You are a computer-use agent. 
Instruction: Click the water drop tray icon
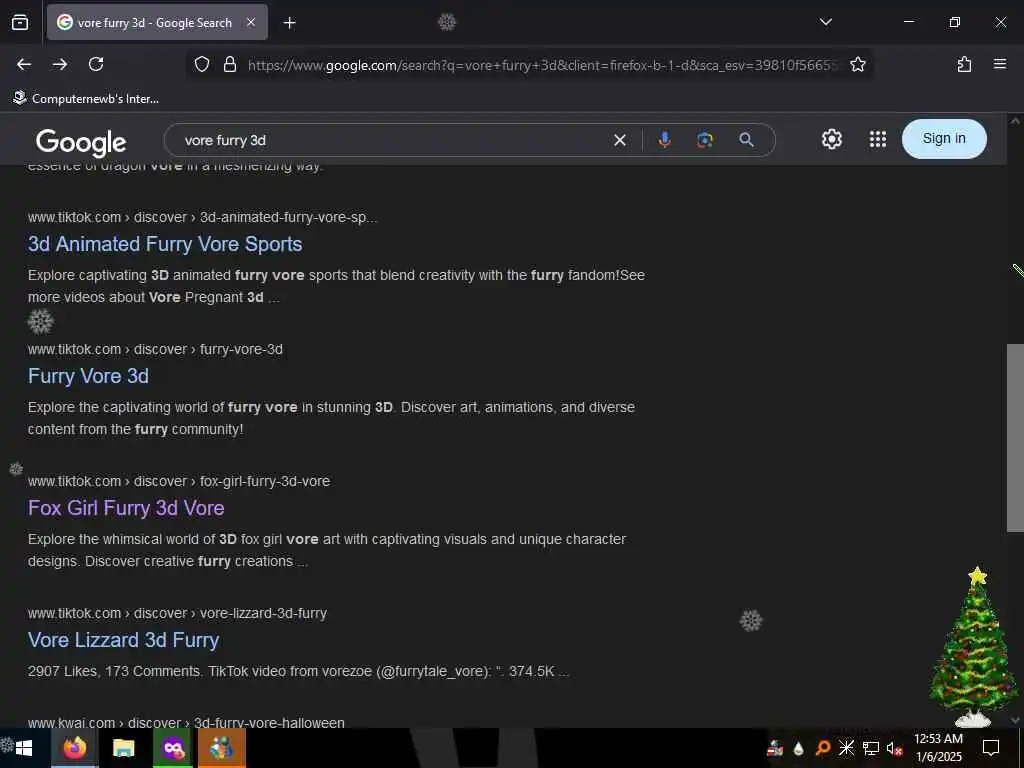[798, 748]
